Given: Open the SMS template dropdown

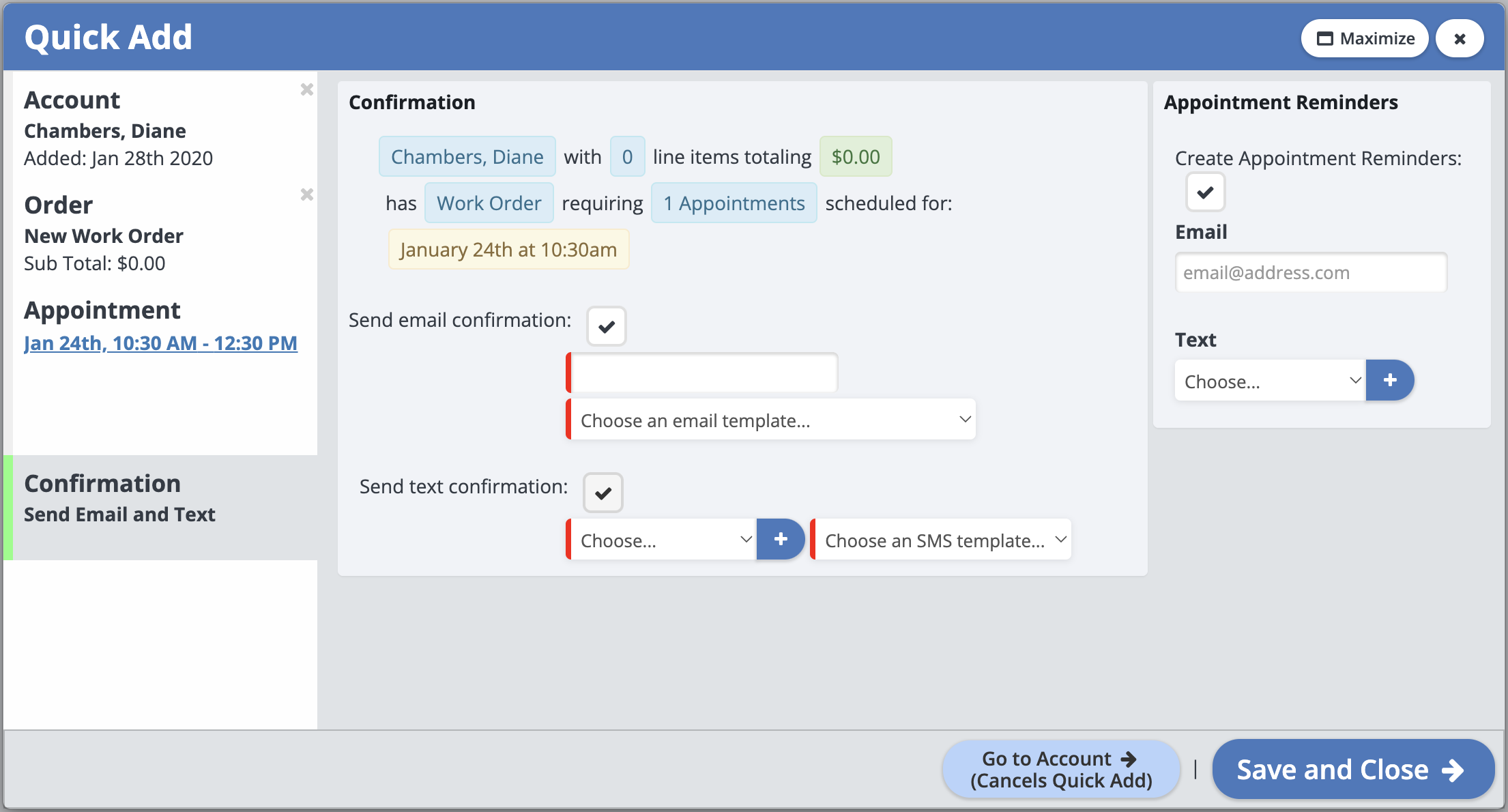Looking at the screenshot, I should pyautogui.click(x=942, y=540).
